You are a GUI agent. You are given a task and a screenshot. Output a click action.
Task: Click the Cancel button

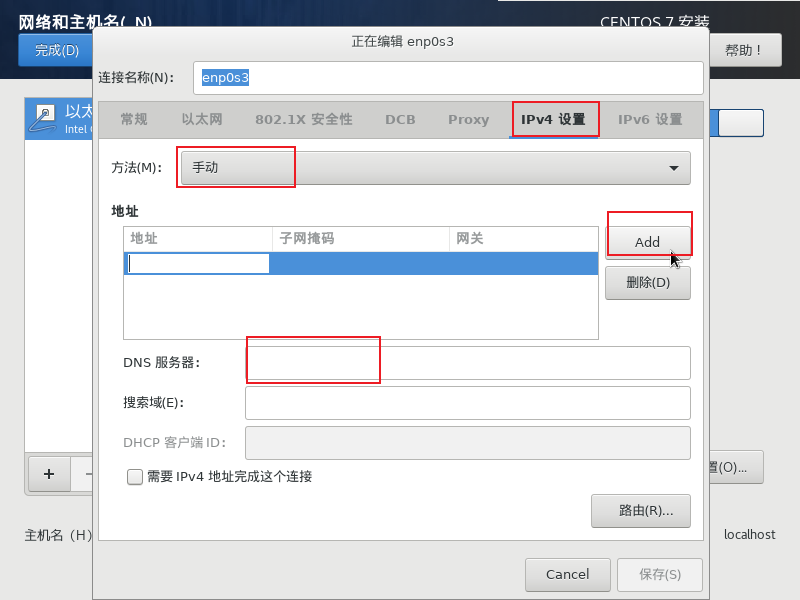pyautogui.click(x=567, y=574)
